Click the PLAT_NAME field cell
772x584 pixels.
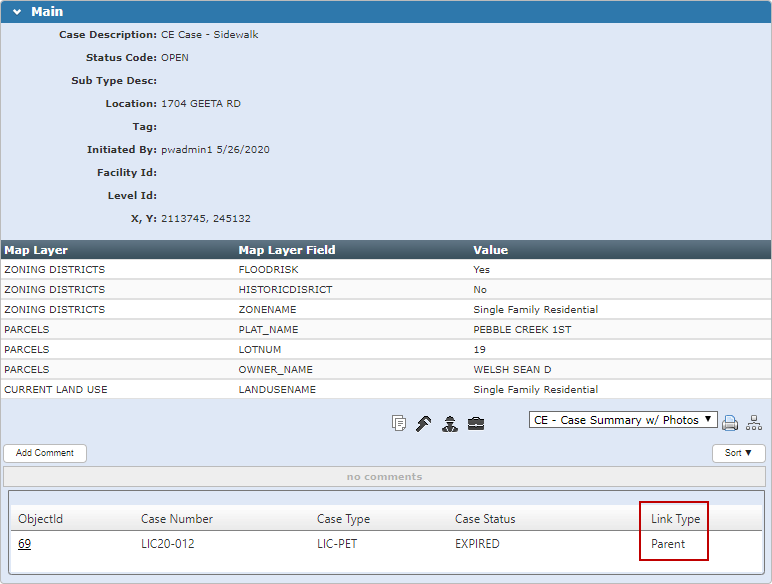(x=268, y=329)
